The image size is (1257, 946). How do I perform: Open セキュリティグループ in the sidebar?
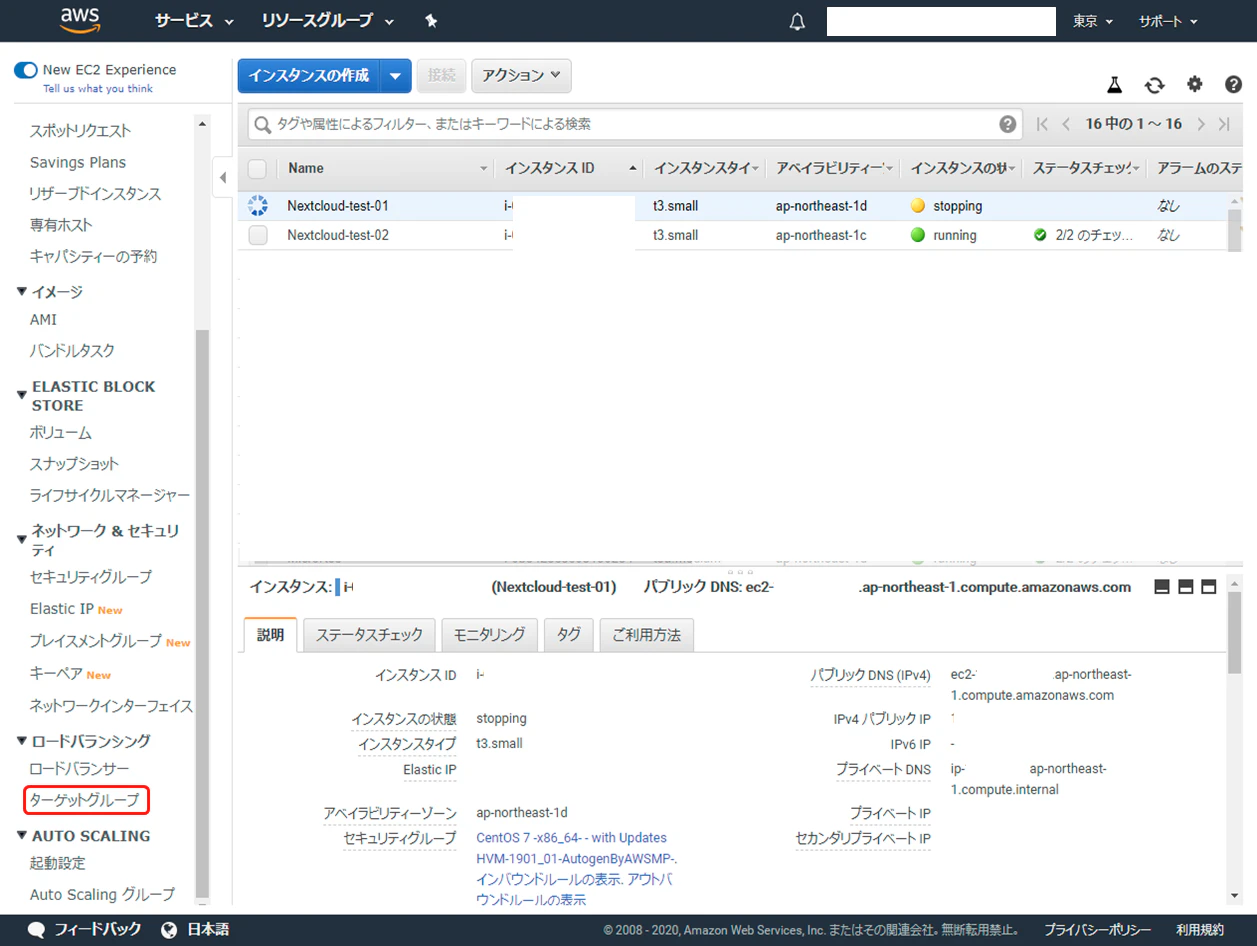coord(91,577)
